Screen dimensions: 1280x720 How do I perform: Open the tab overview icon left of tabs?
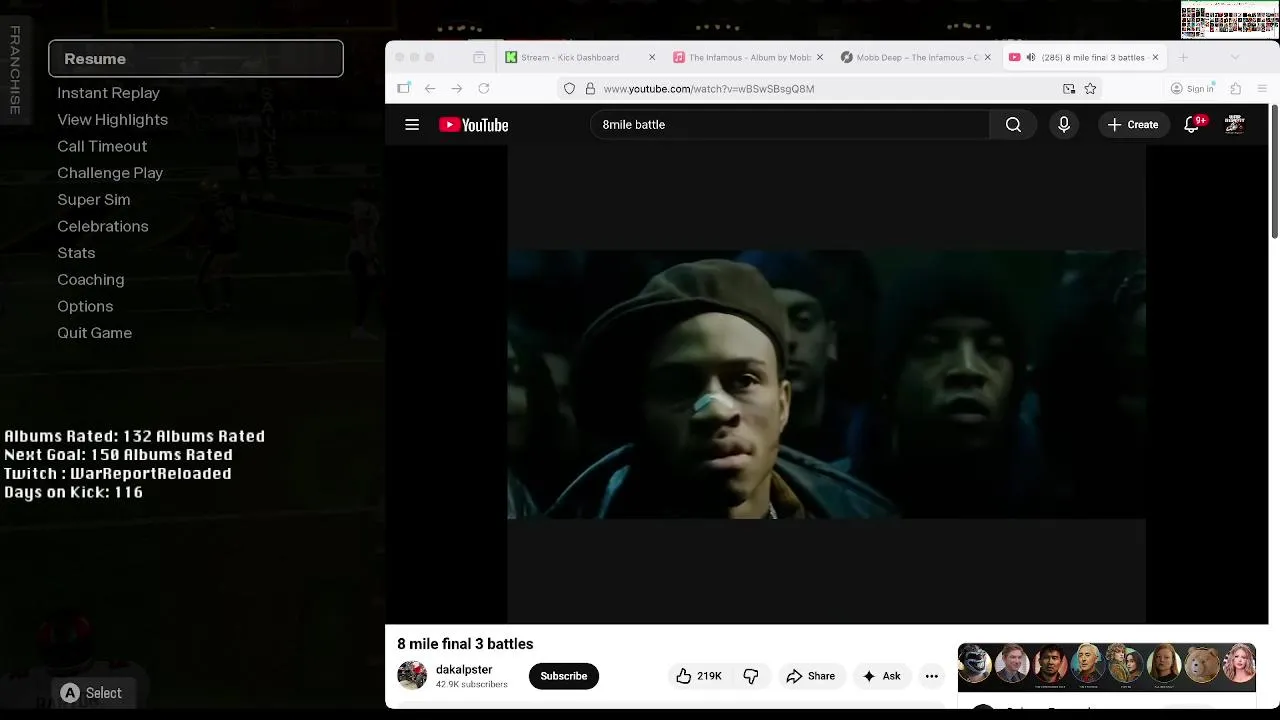[479, 58]
